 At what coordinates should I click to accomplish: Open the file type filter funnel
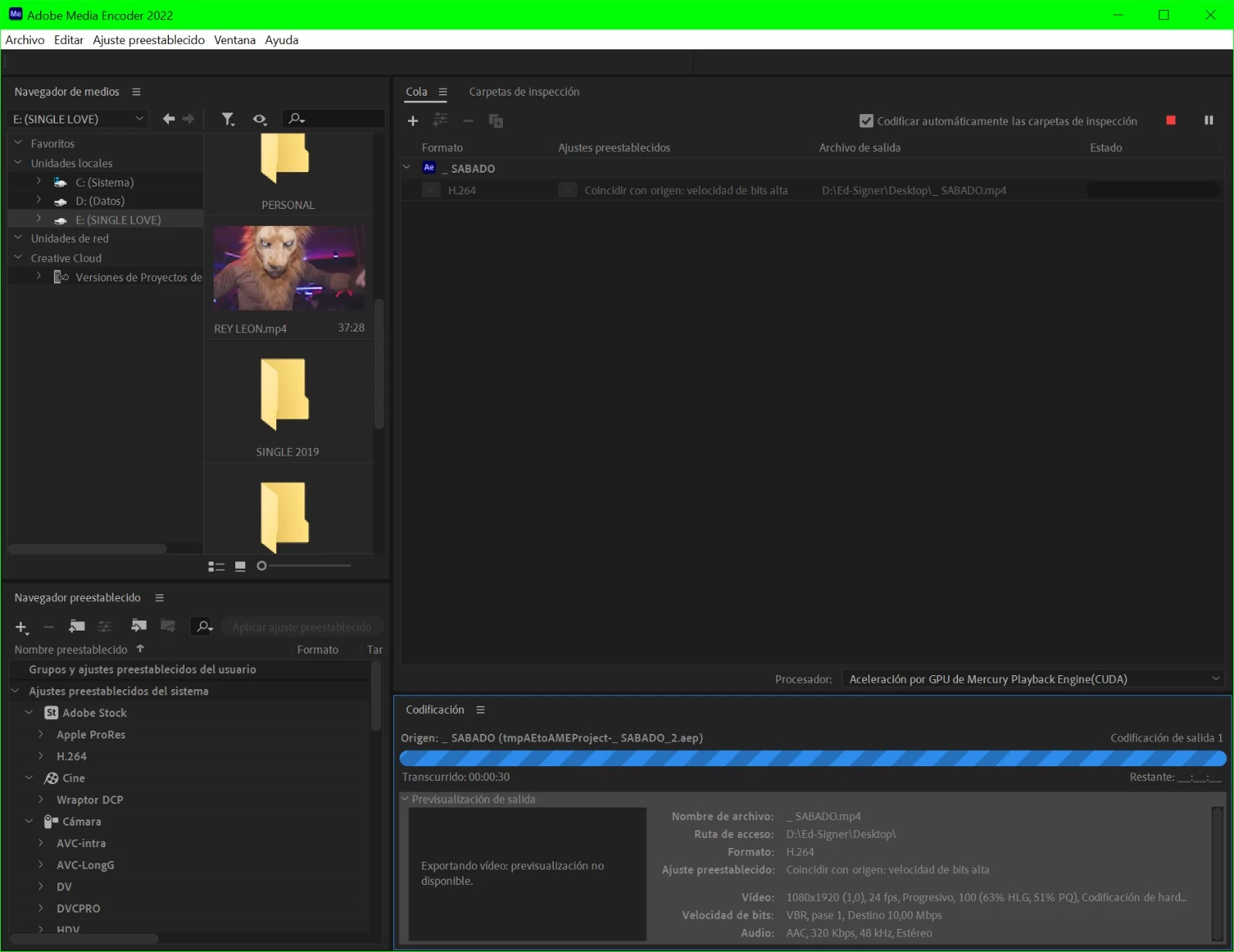(228, 119)
